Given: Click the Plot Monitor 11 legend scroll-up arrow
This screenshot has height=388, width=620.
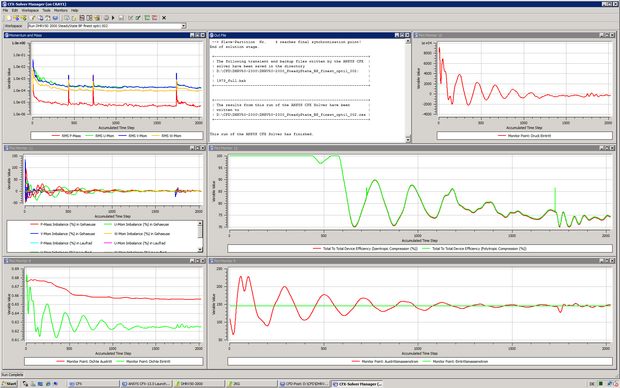Looking at the screenshot, I should click(200, 223).
